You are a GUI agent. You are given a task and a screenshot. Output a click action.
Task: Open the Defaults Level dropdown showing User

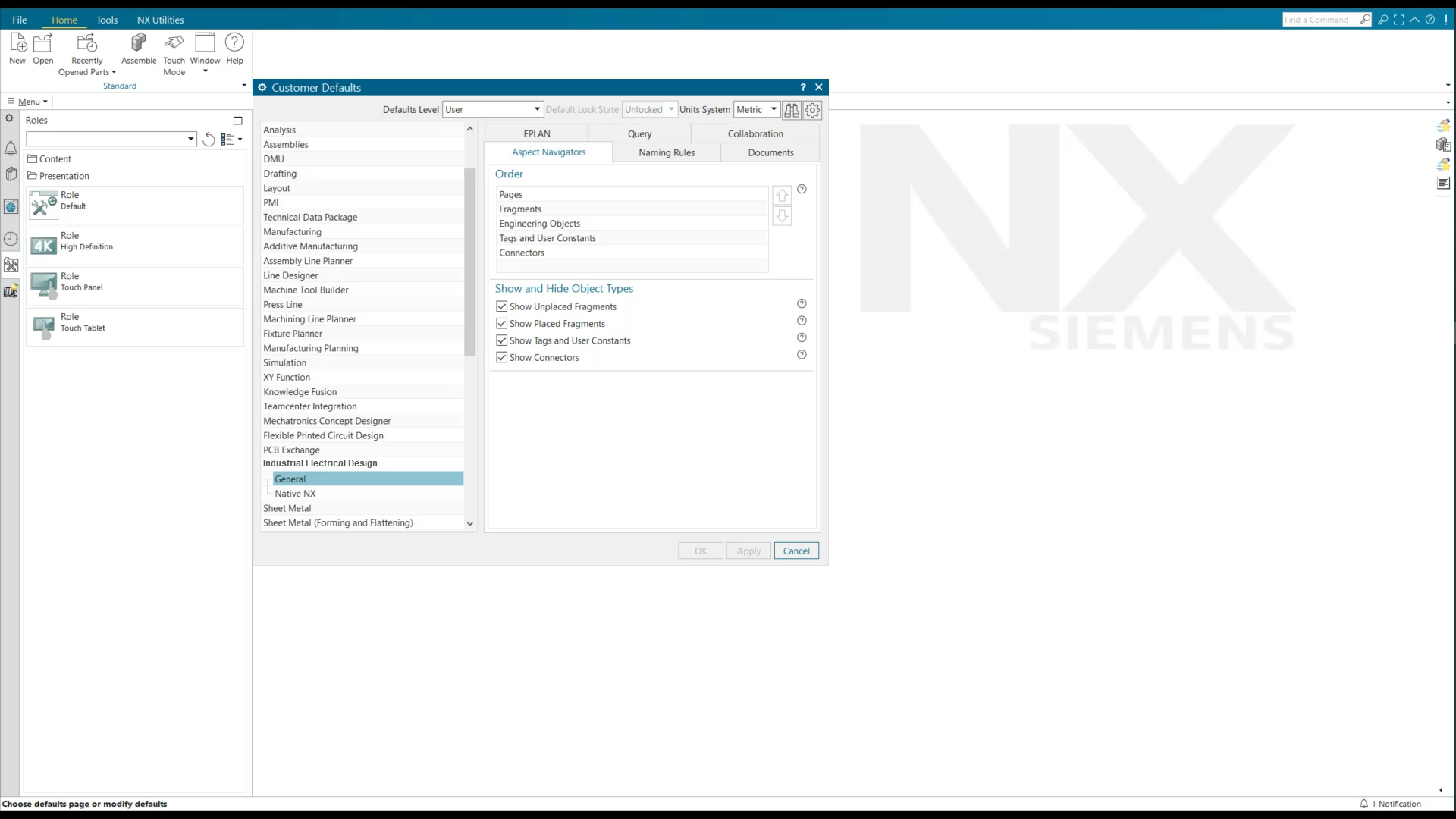[536, 109]
